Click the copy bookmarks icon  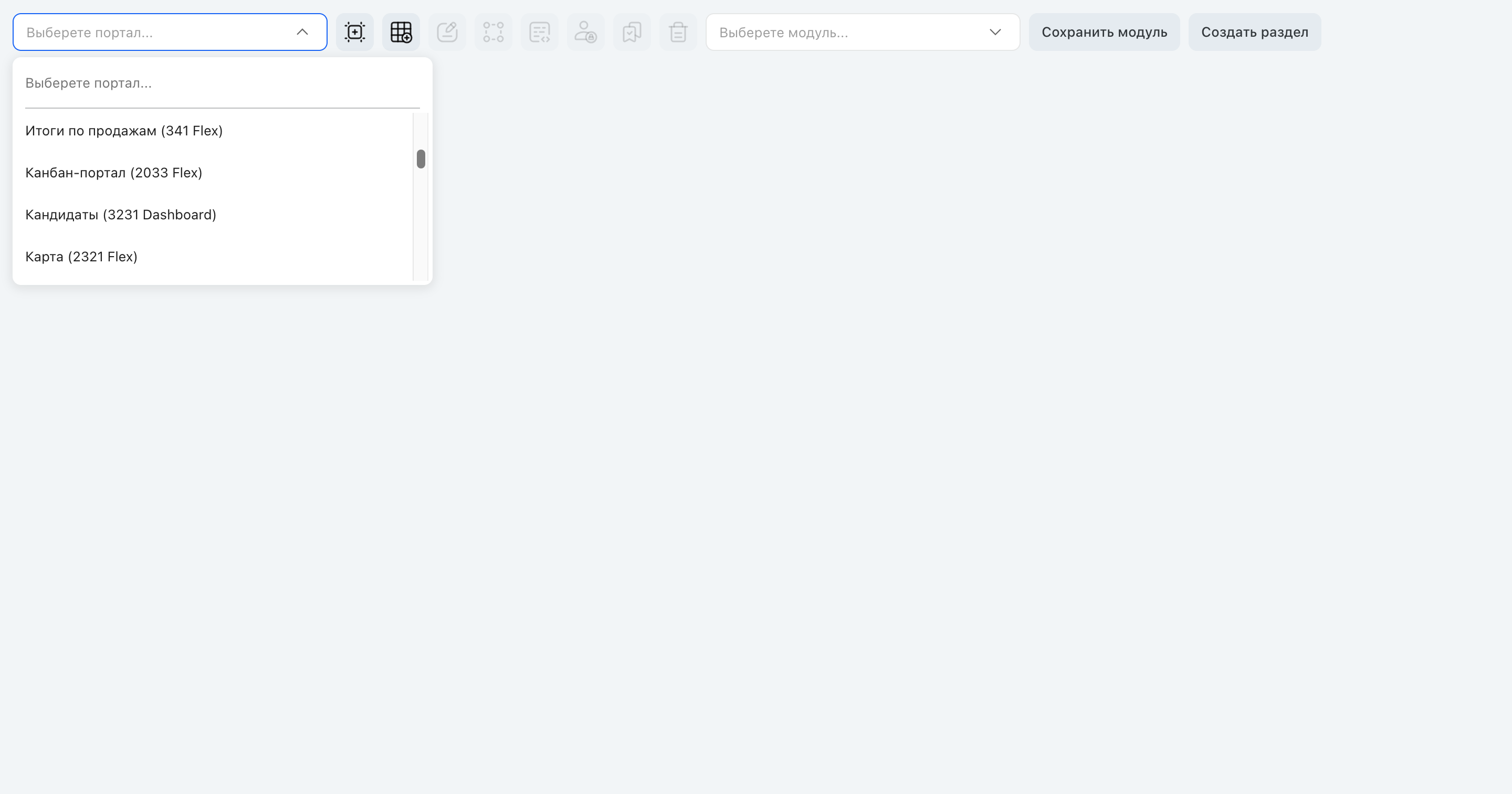[632, 31]
